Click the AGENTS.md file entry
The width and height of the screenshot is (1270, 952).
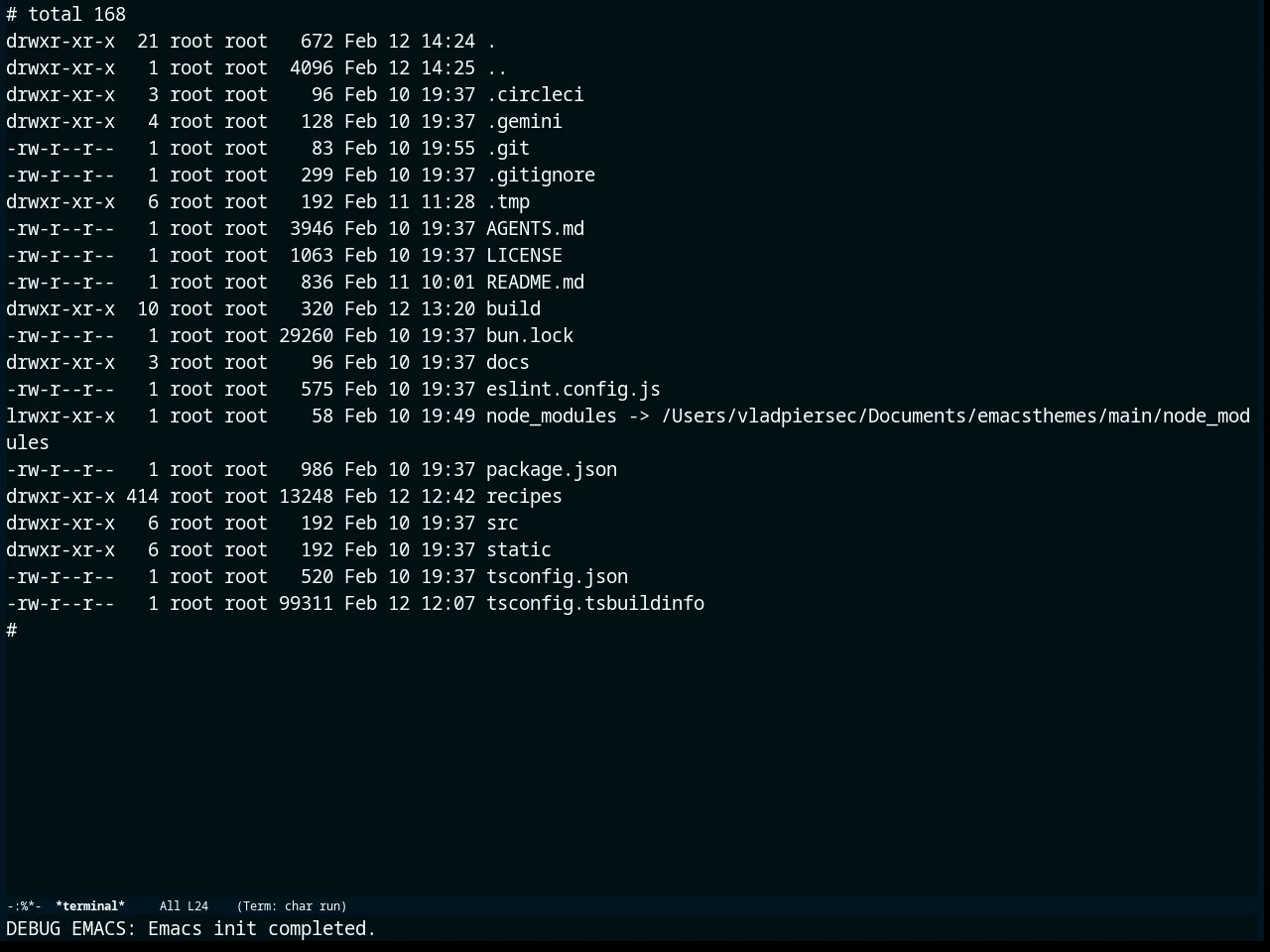pos(535,228)
